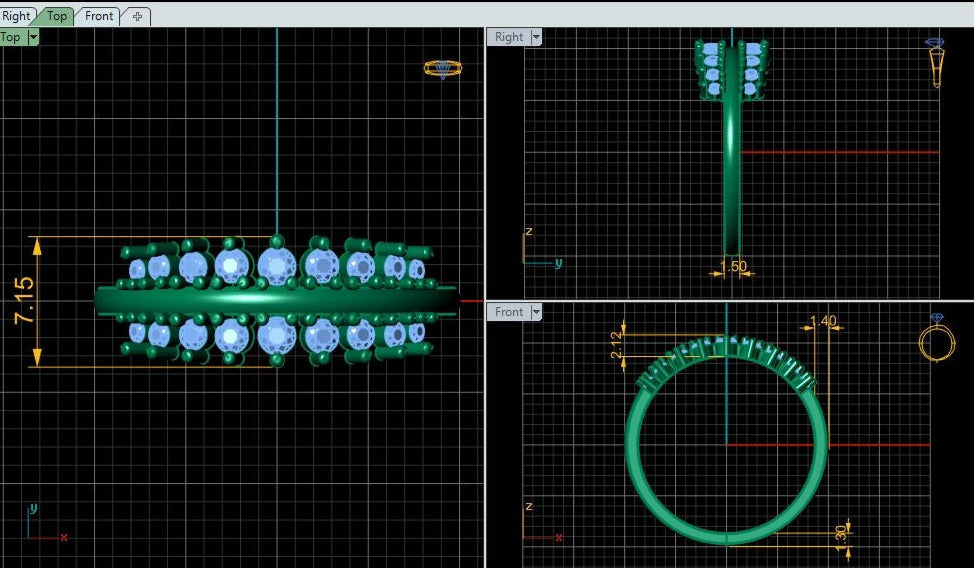Expand the Front viewport dropdown menu
Image resolution: width=974 pixels, height=568 pixels.
(536, 312)
